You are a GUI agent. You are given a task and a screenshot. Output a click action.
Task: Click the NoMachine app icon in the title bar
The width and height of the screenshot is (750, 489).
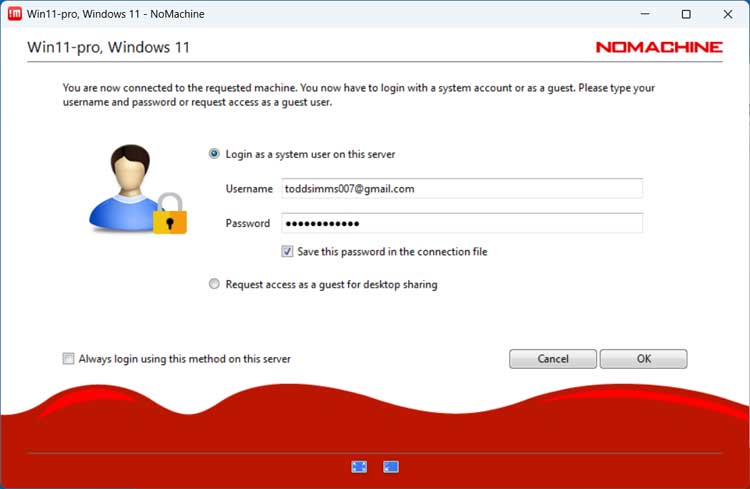coord(15,14)
